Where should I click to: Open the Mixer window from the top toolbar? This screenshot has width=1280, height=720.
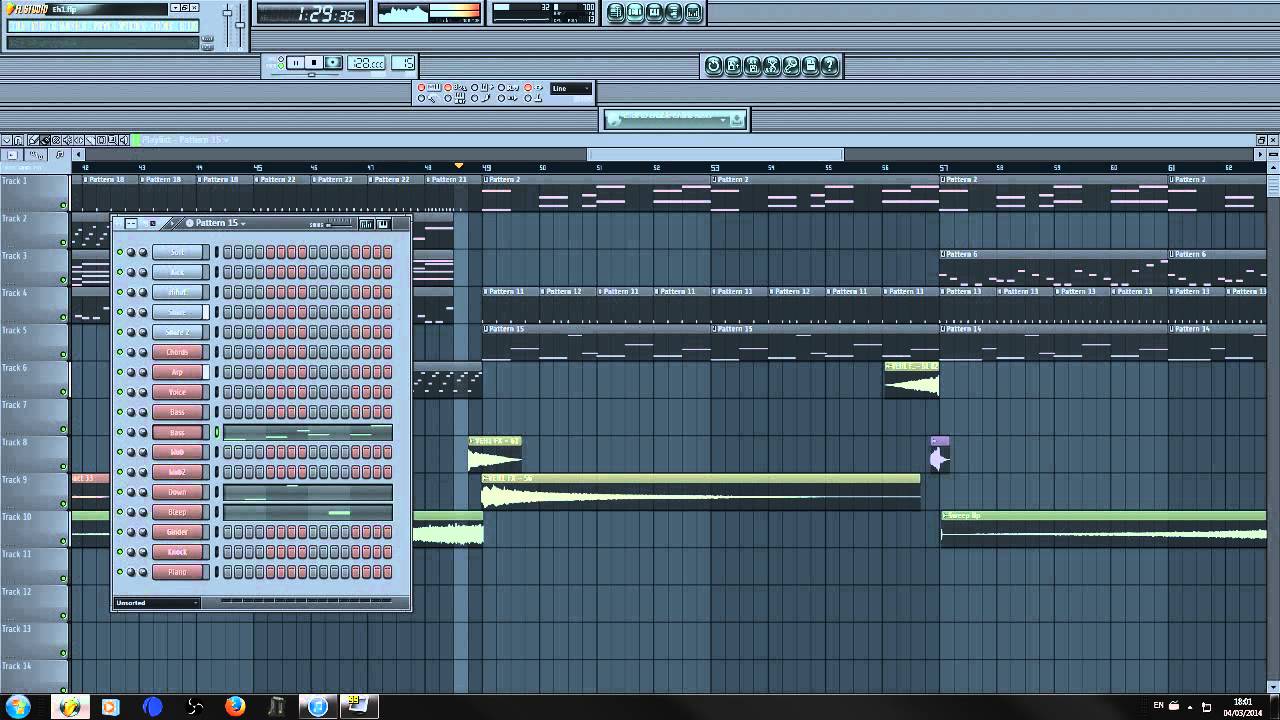point(693,12)
